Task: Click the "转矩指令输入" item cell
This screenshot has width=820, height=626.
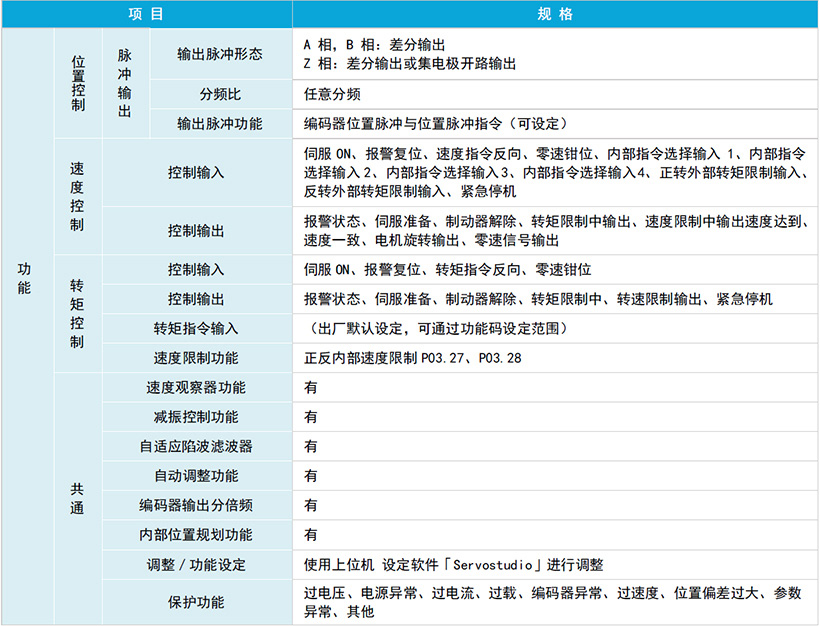Action: pyautogui.click(x=196, y=328)
